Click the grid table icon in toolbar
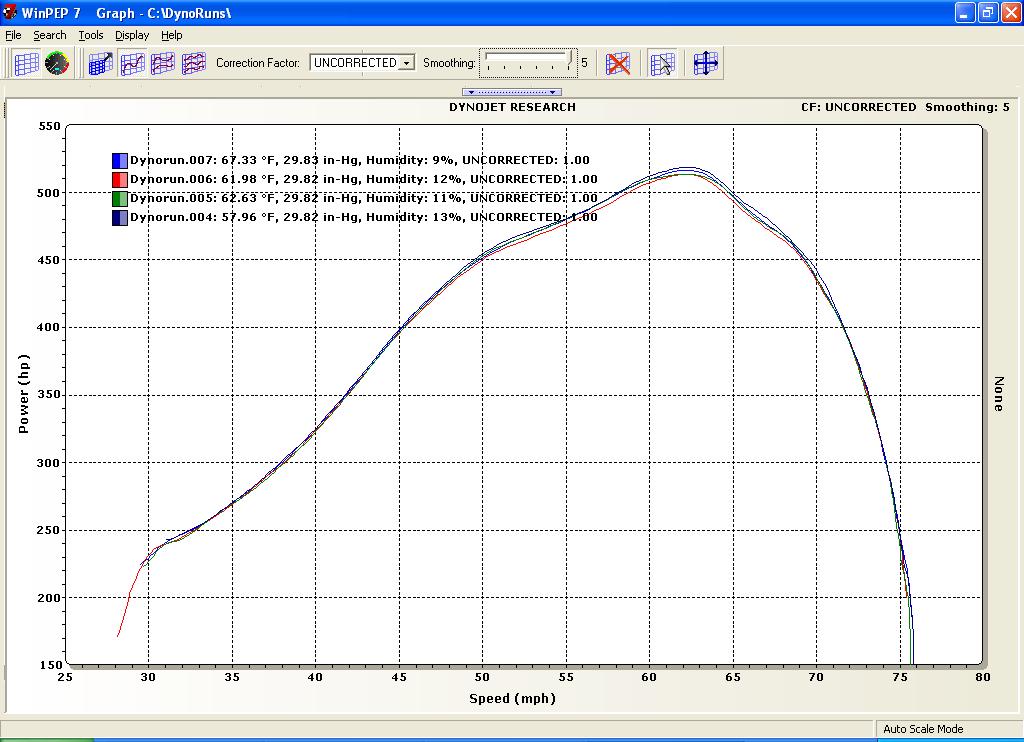Image resolution: width=1024 pixels, height=742 pixels. [27, 63]
